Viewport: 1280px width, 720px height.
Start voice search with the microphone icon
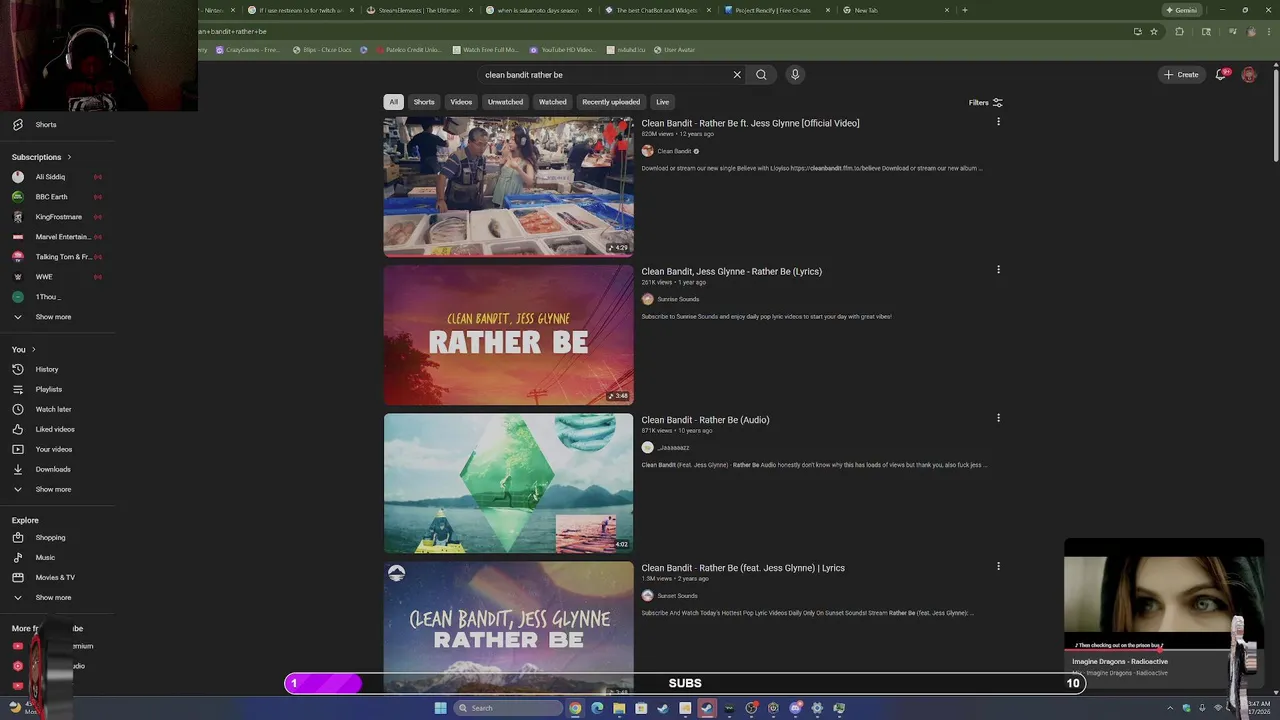click(795, 75)
